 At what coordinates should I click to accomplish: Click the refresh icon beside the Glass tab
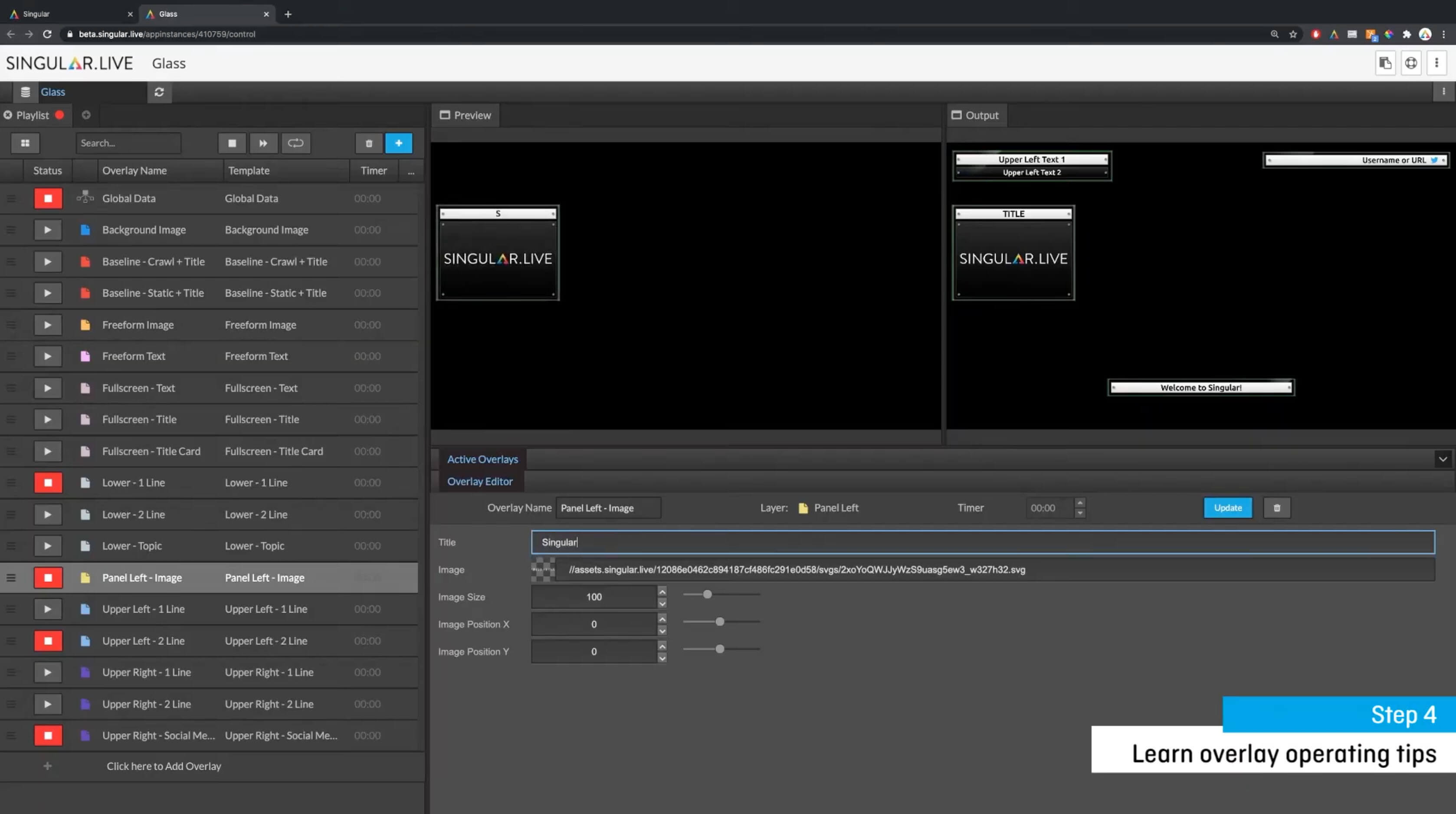pyautogui.click(x=159, y=92)
